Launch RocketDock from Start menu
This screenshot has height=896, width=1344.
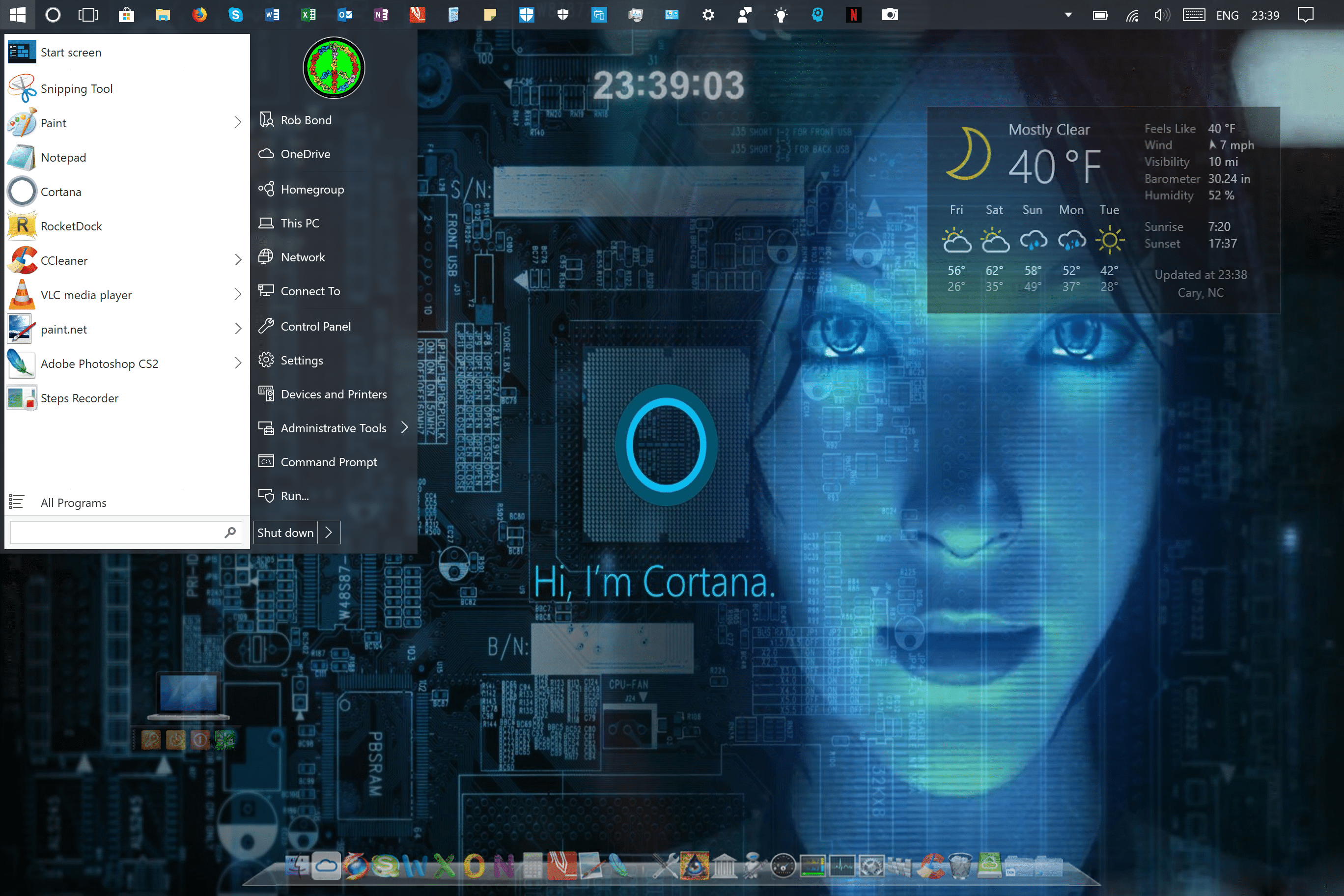point(127,225)
